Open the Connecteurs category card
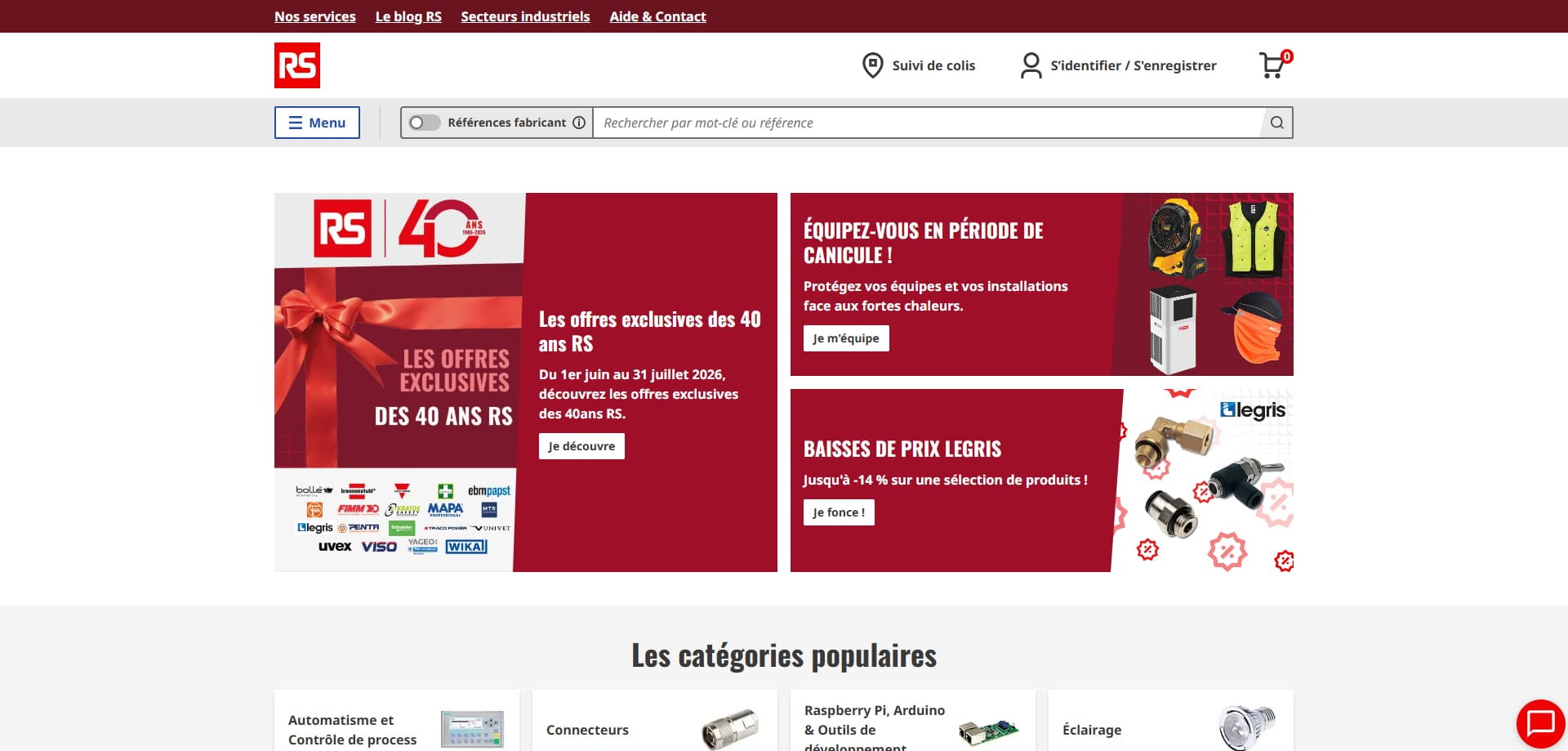1568x751 pixels. pyautogui.click(x=654, y=721)
